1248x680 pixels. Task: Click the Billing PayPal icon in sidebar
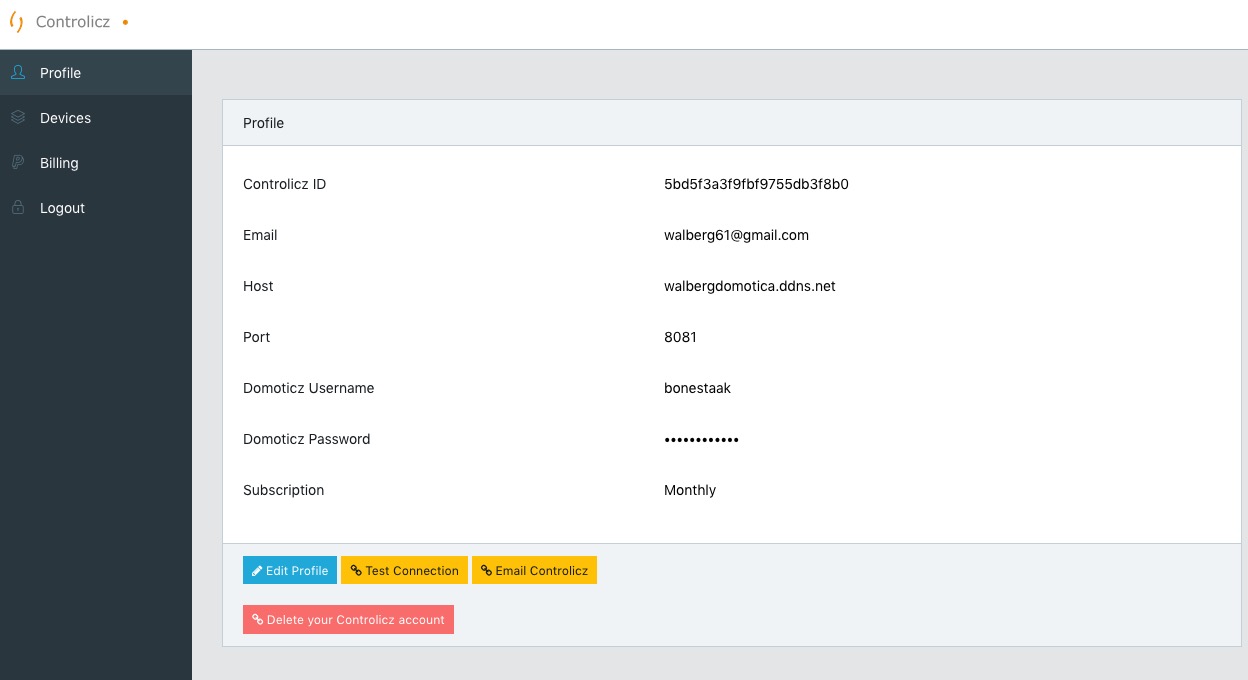[x=18, y=162]
